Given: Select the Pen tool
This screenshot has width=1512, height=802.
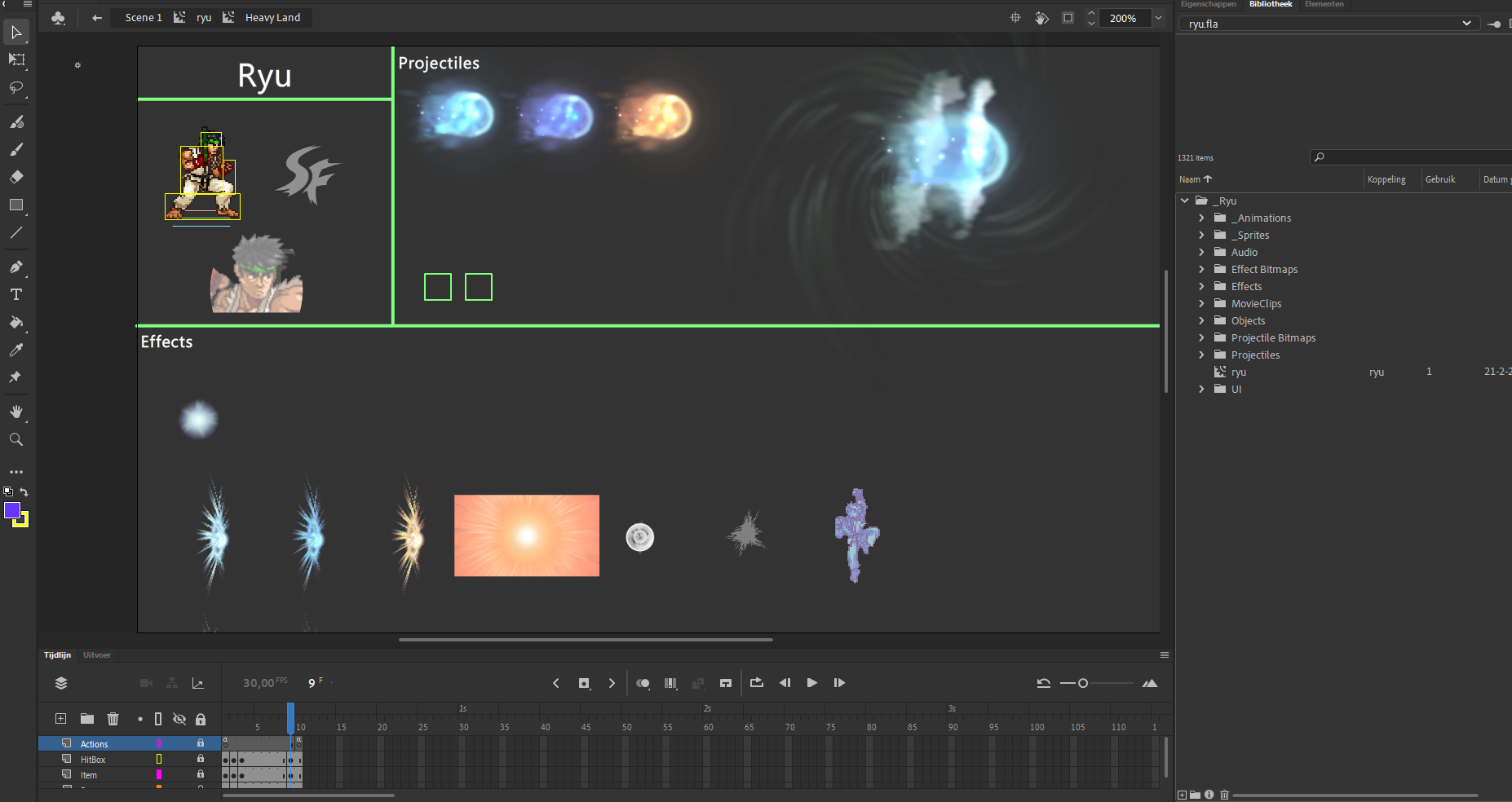Looking at the screenshot, I should tap(16, 267).
